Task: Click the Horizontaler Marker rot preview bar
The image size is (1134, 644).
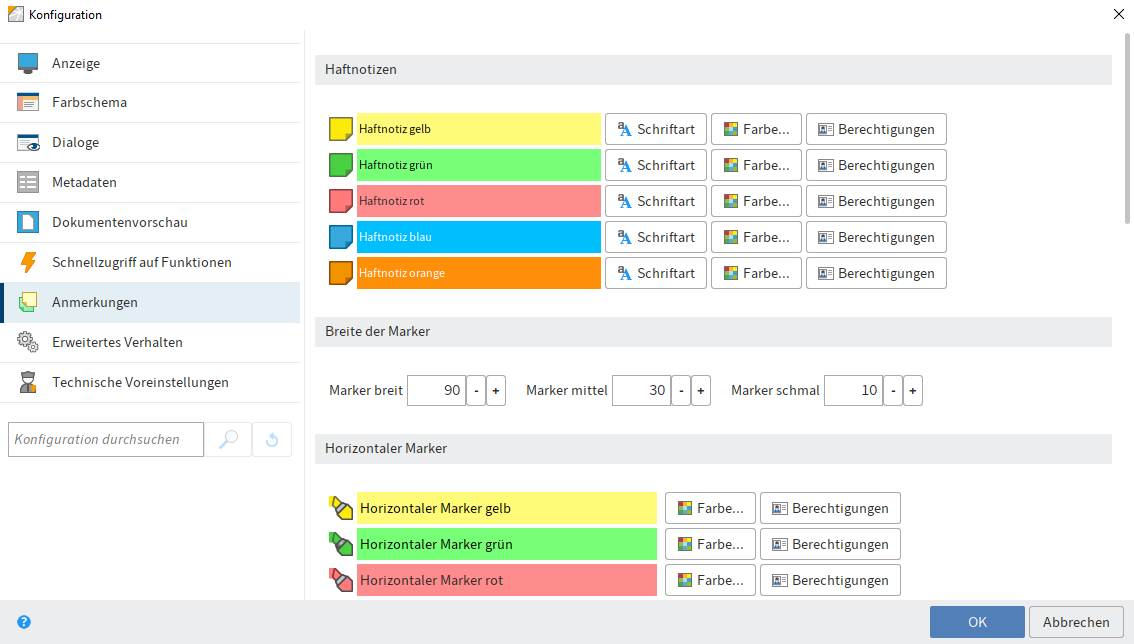Action: (507, 580)
